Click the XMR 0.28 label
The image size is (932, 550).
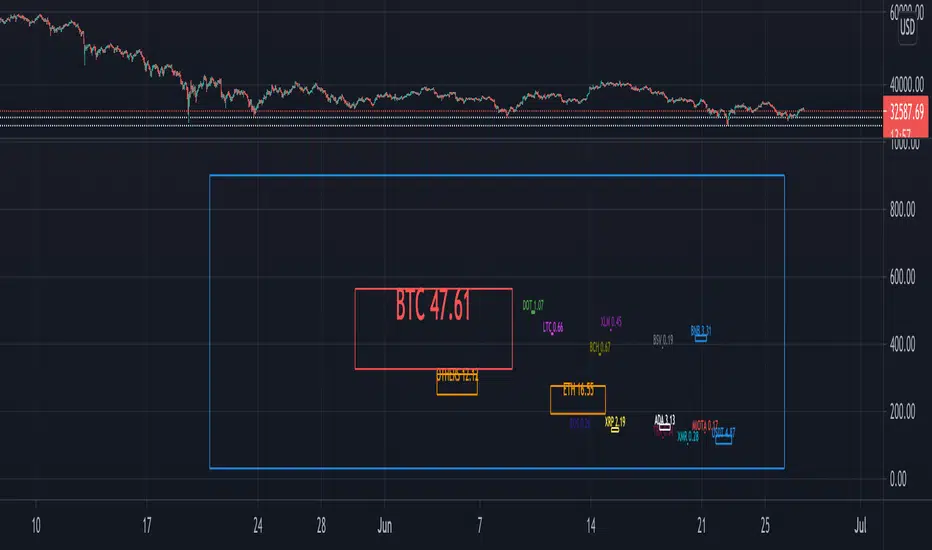point(688,437)
